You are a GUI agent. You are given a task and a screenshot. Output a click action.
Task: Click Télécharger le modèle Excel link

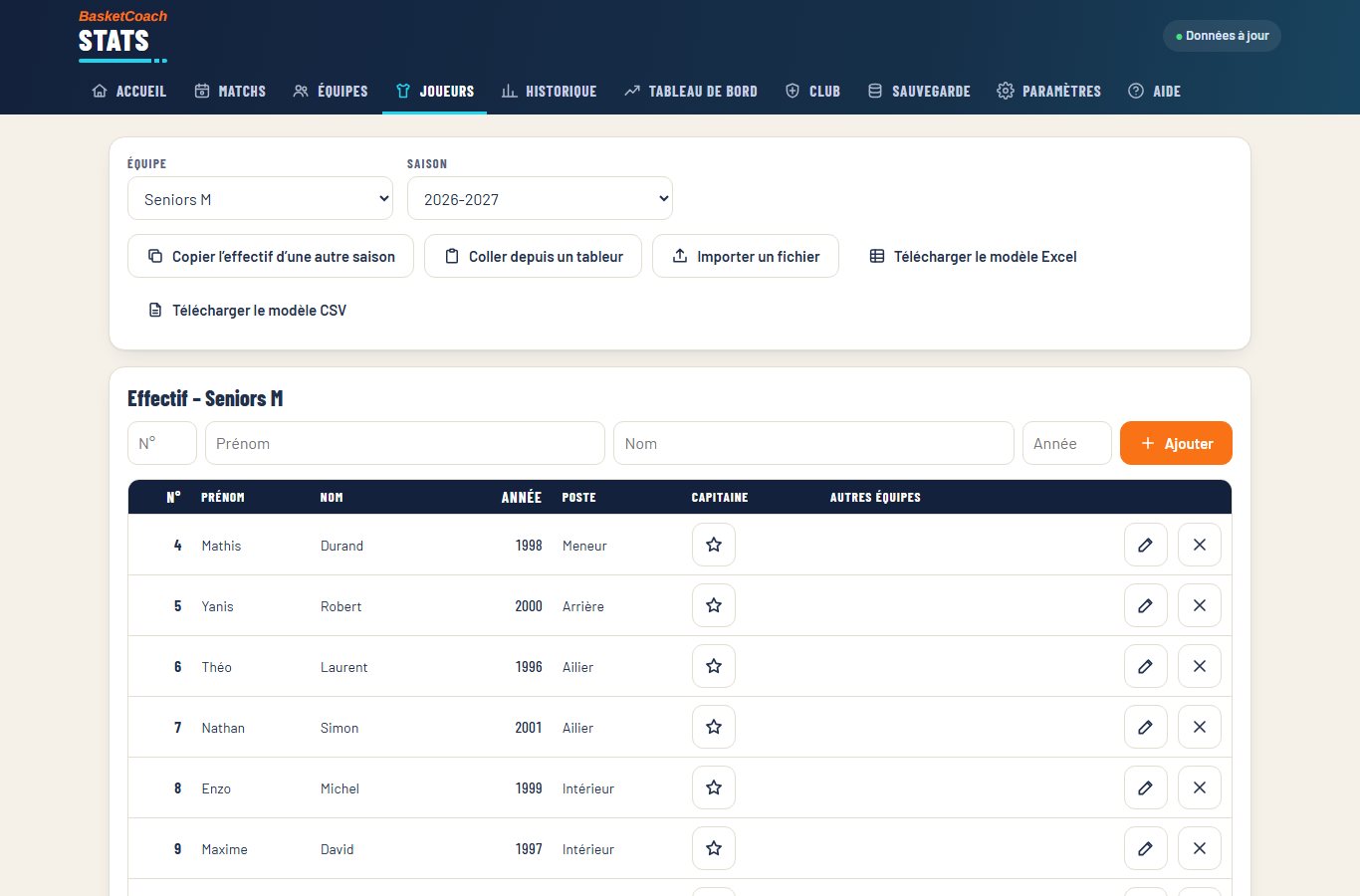point(973,256)
